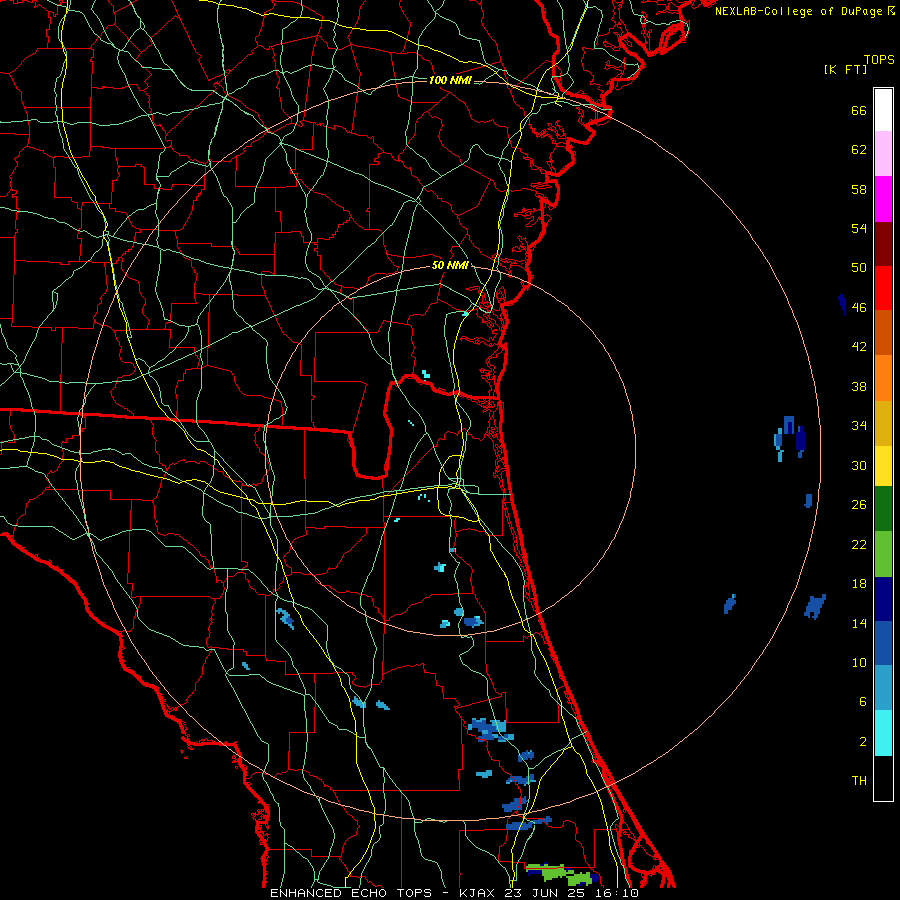Click the legend value '30'

click(859, 465)
